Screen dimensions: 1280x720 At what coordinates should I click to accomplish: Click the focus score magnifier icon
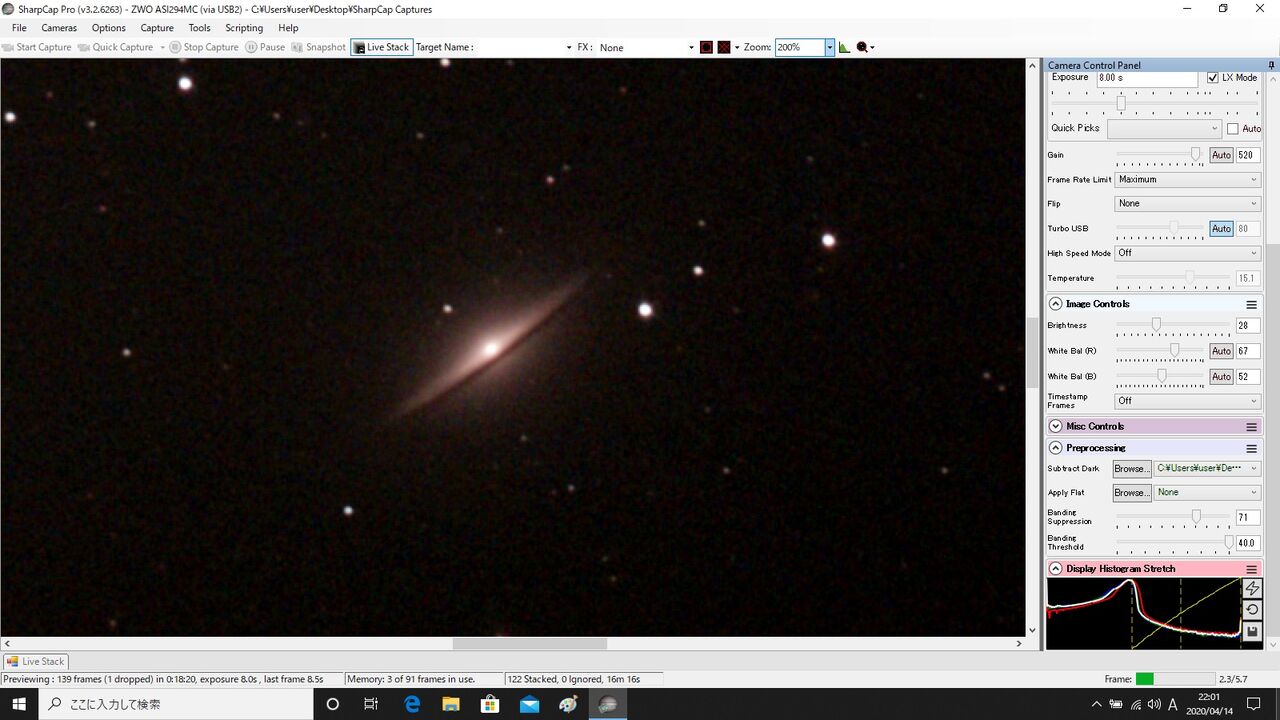tap(862, 47)
